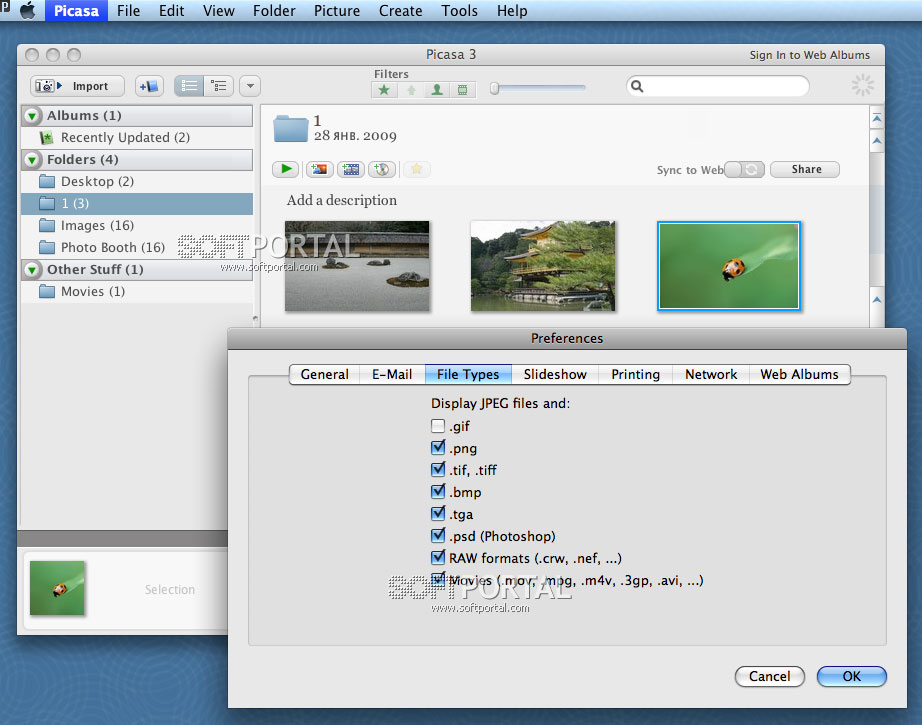Switch to the Web Albums preferences tab
The height and width of the screenshot is (725, 922).
(799, 375)
